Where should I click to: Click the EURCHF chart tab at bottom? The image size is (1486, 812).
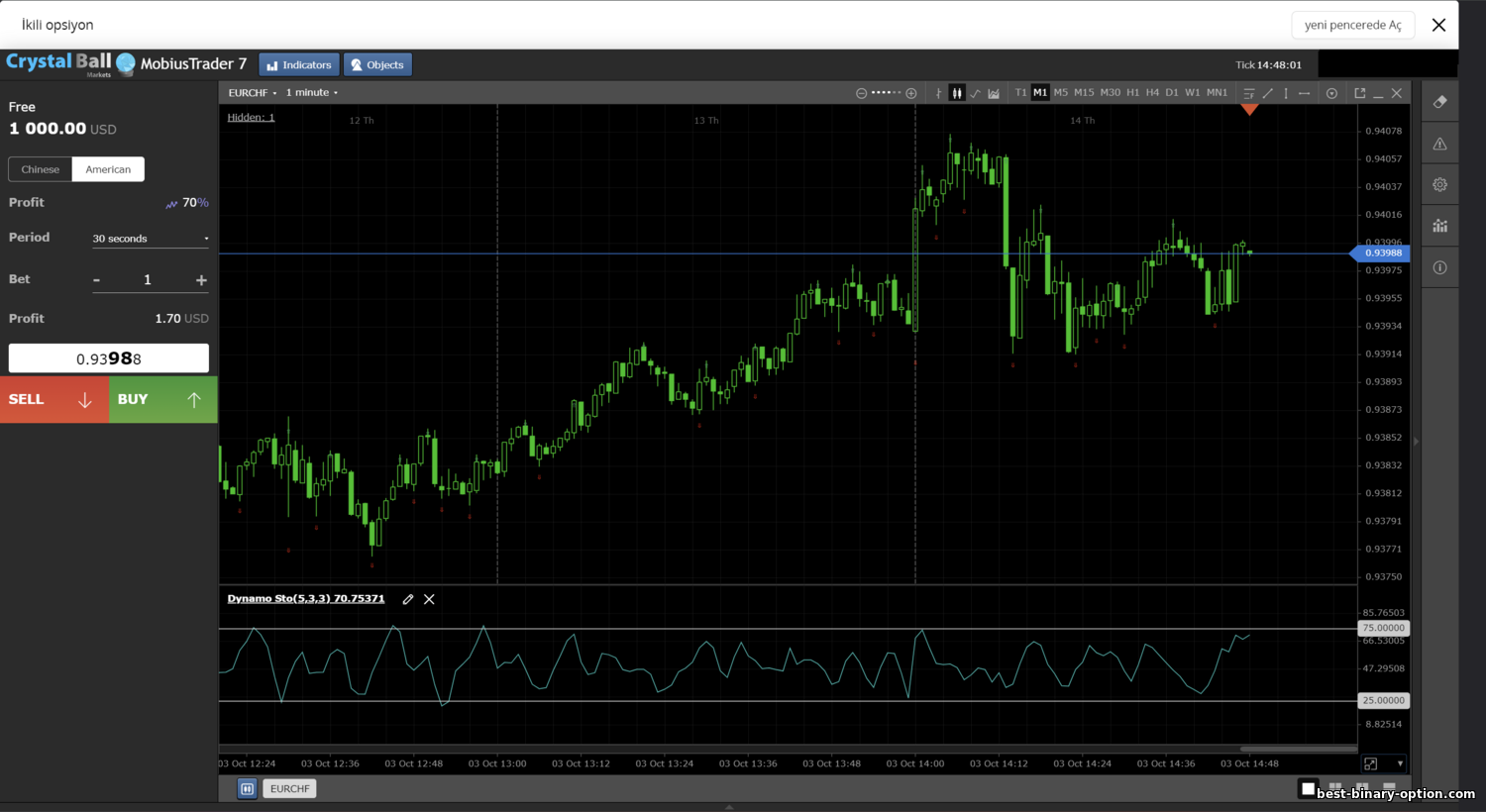coord(289,789)
